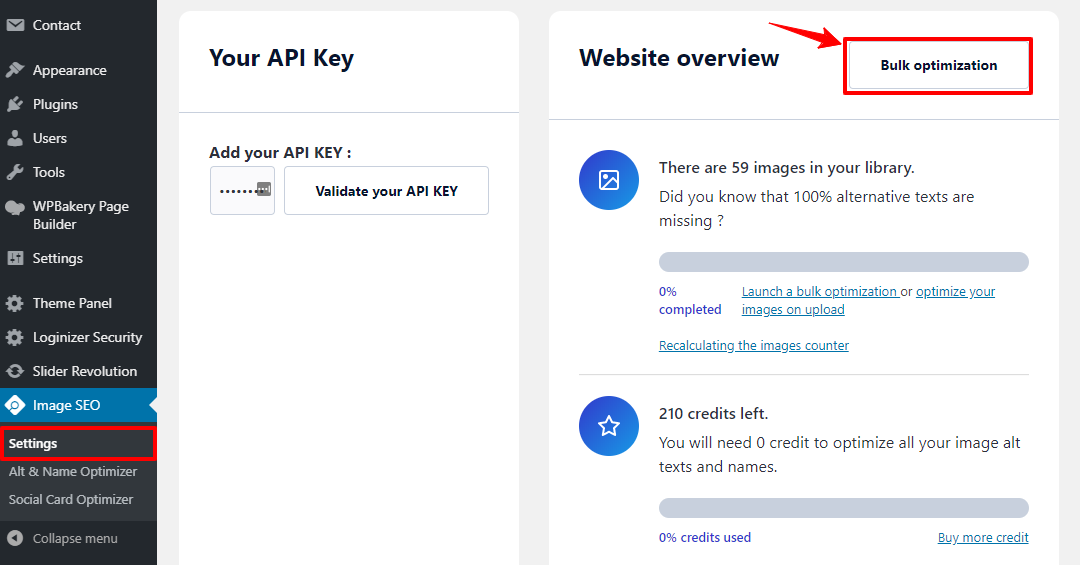This screenshot has width=1080, height=565.
Task: Click the API key input field
Action: pos(242,190)
